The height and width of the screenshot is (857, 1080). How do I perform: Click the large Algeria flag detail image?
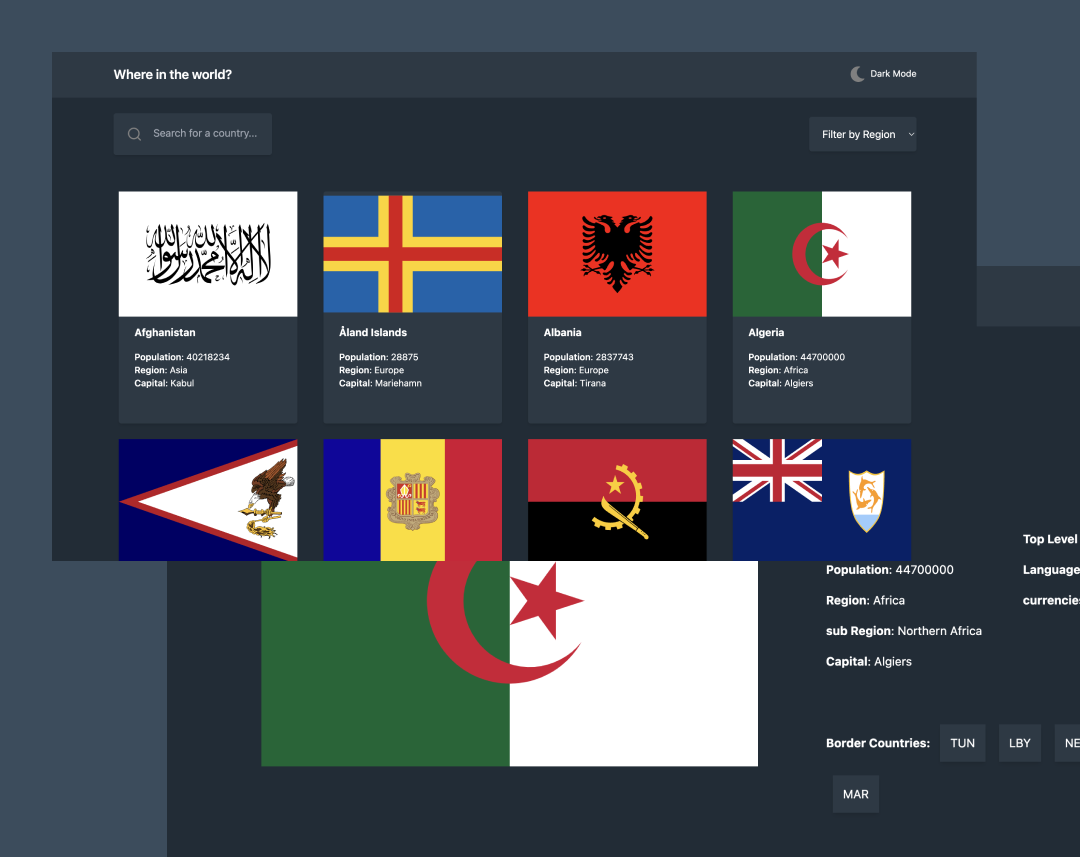509,663
